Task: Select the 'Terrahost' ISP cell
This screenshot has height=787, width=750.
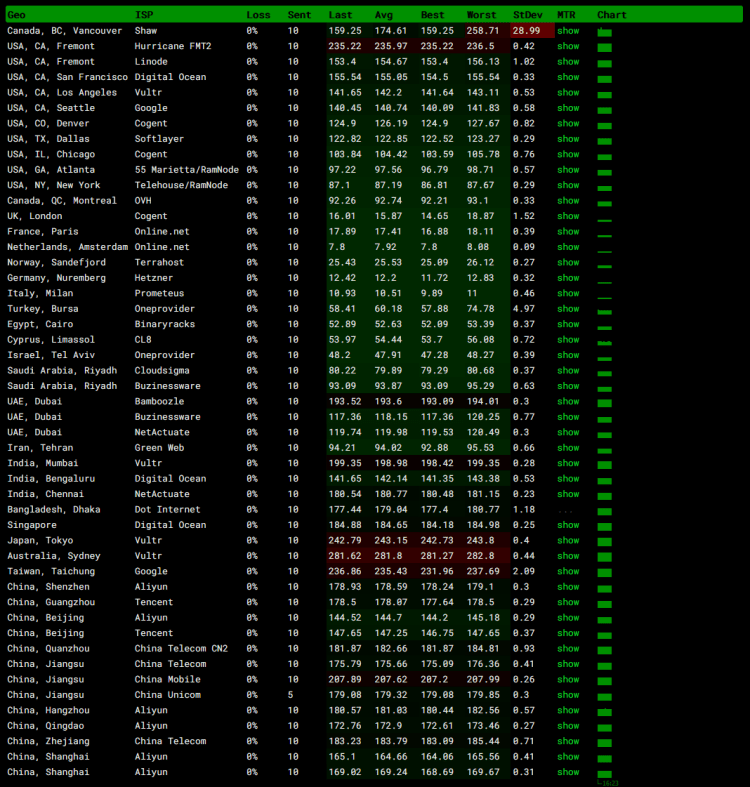Action: [x=159, y=263]
